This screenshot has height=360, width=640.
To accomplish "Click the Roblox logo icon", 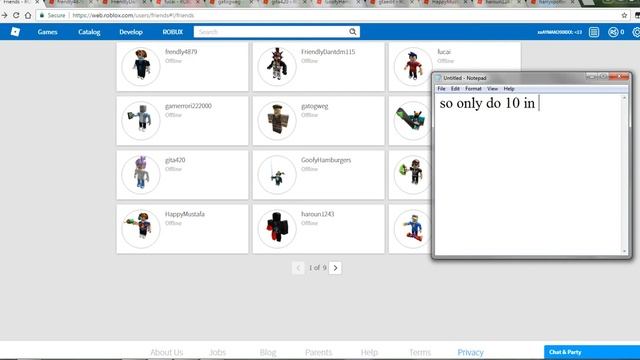I will click(15, 32).
